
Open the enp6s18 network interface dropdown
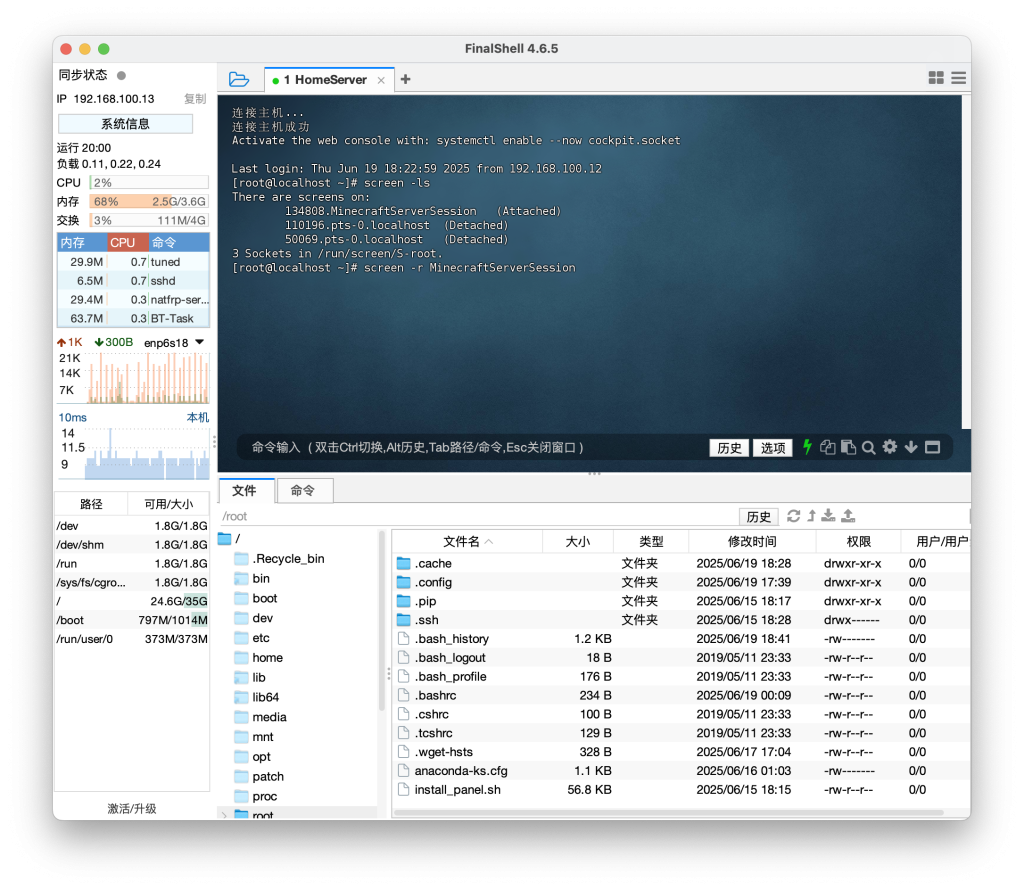(x=199, y=342)
